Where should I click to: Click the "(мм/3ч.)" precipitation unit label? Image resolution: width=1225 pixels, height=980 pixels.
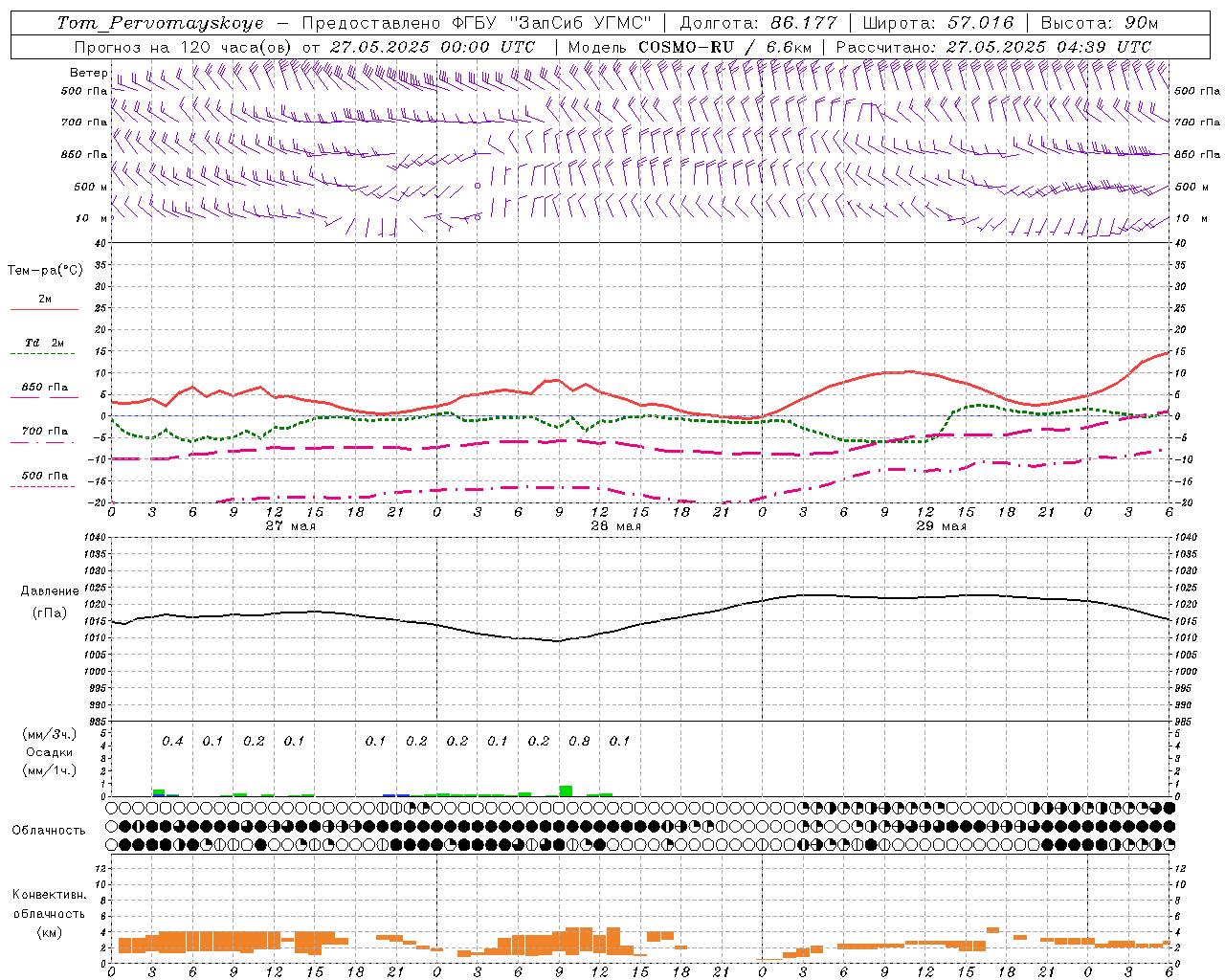tap(49, 734)
